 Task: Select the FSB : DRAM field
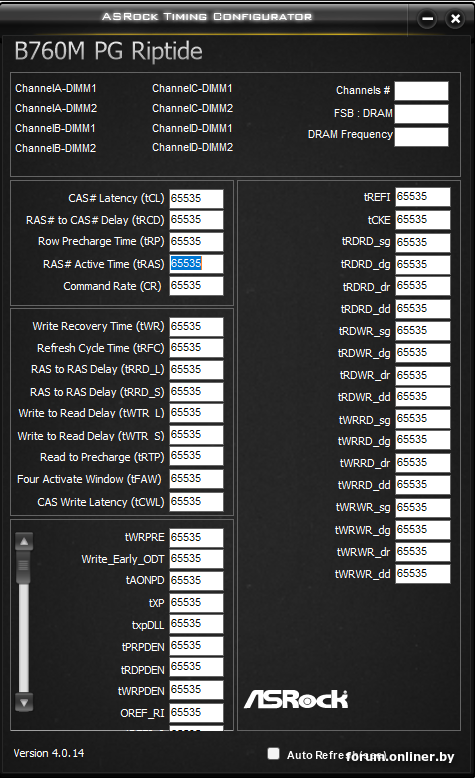(421, 114)
